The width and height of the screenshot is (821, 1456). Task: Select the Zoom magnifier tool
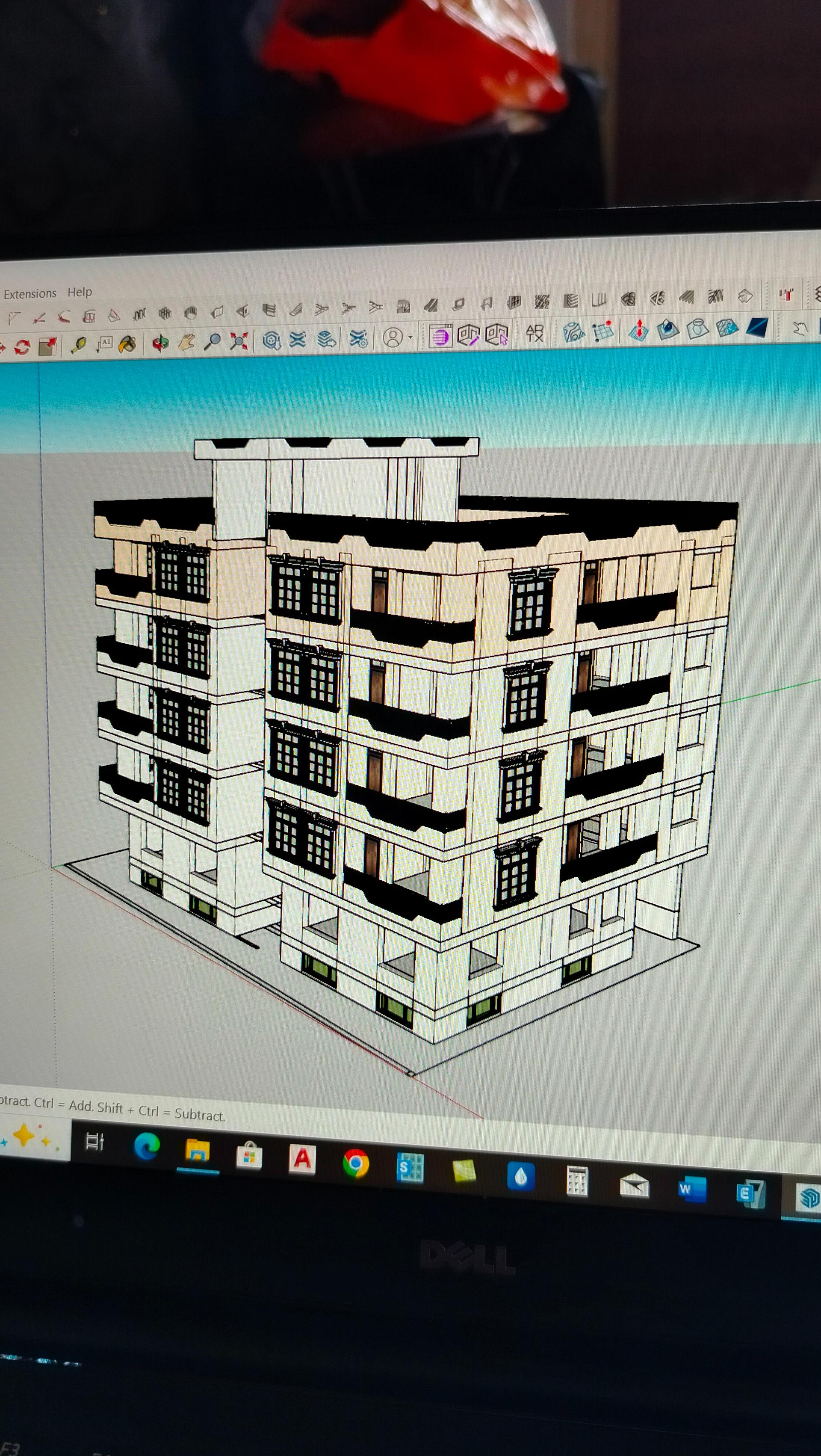pos(213,341)
